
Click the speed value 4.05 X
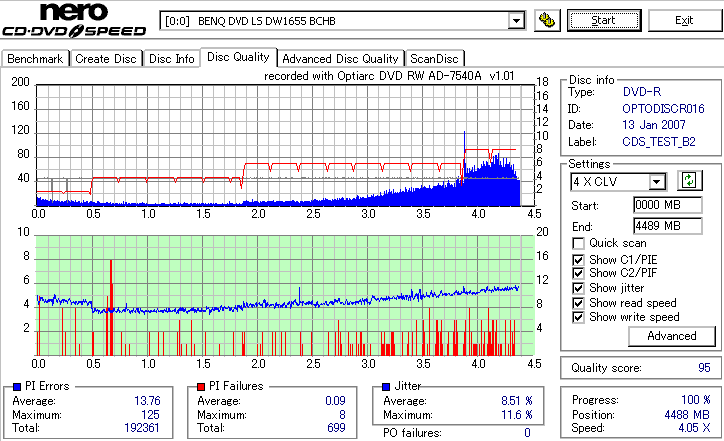click(x=694, y=428)
